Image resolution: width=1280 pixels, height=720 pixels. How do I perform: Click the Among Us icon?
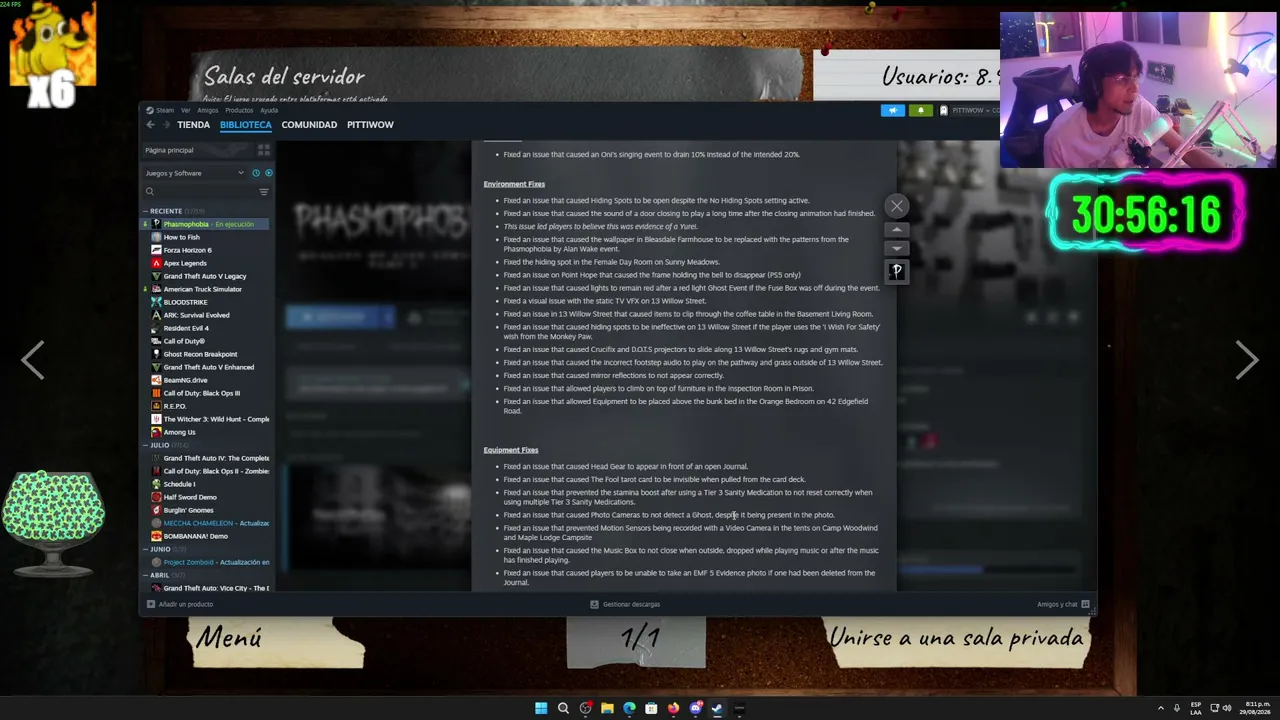(x=156, y=432)
